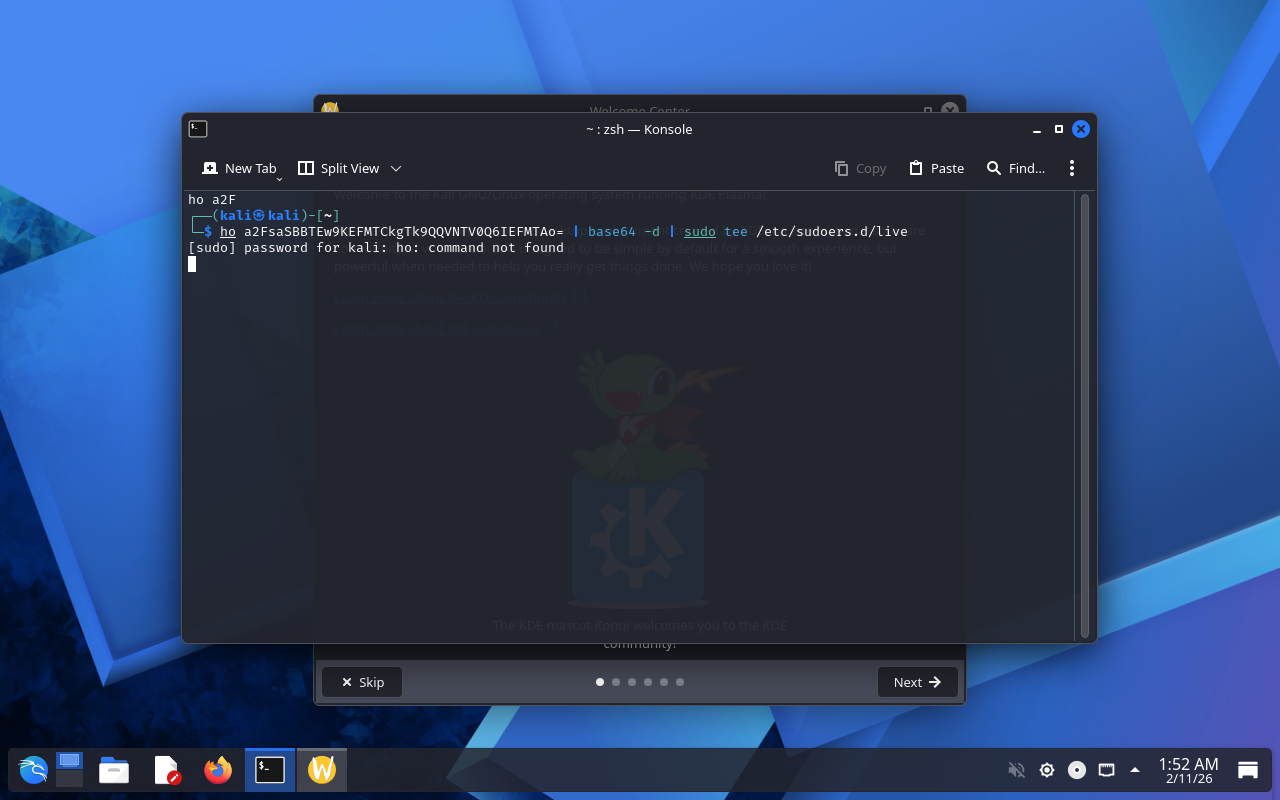Viewport: 1280px width, 800px height.
Task: Select the third page indicator dot
Action: pyautogui.click(x=632, y=682)
